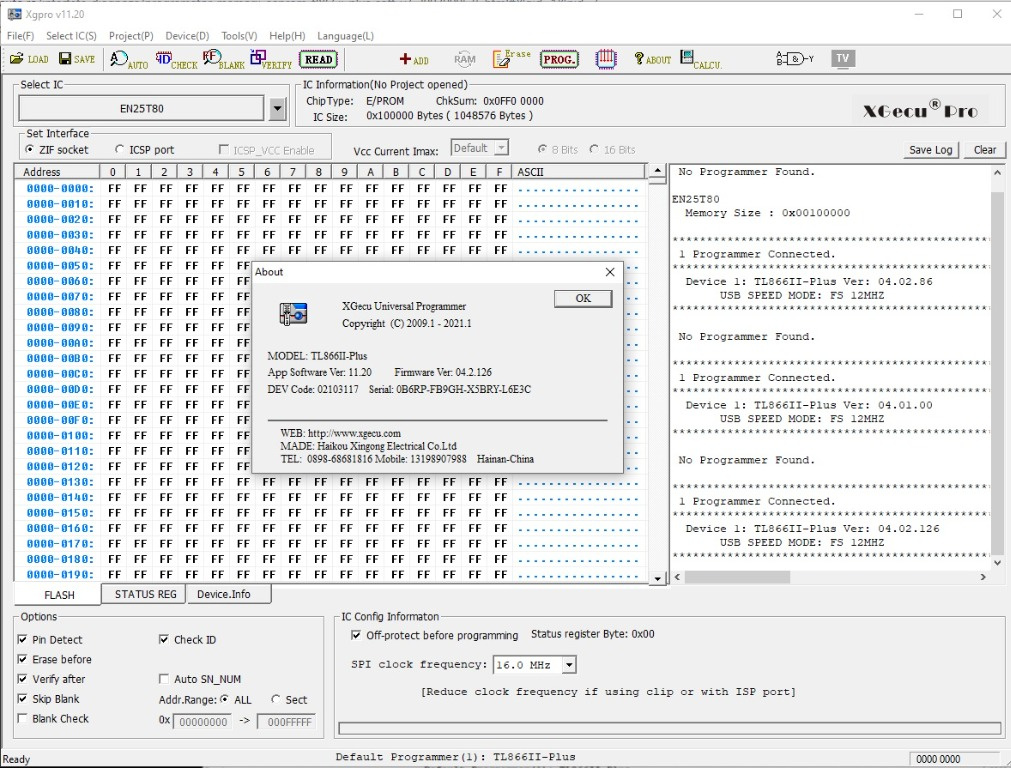Switch to the FLASH tab

point(59,595)
